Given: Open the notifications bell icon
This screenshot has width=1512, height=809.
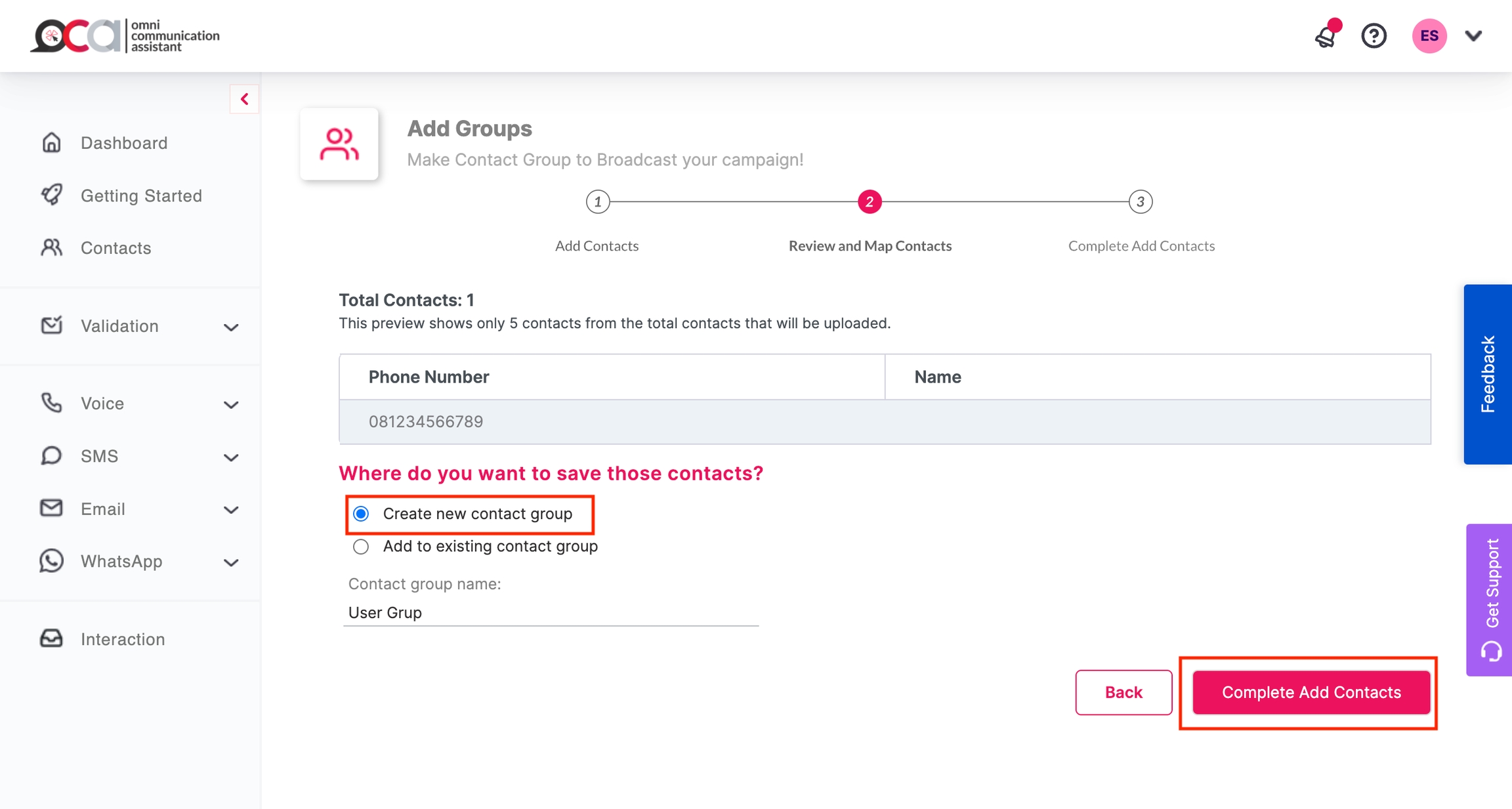Looking at the screenshot, I should coord(1326,37).
